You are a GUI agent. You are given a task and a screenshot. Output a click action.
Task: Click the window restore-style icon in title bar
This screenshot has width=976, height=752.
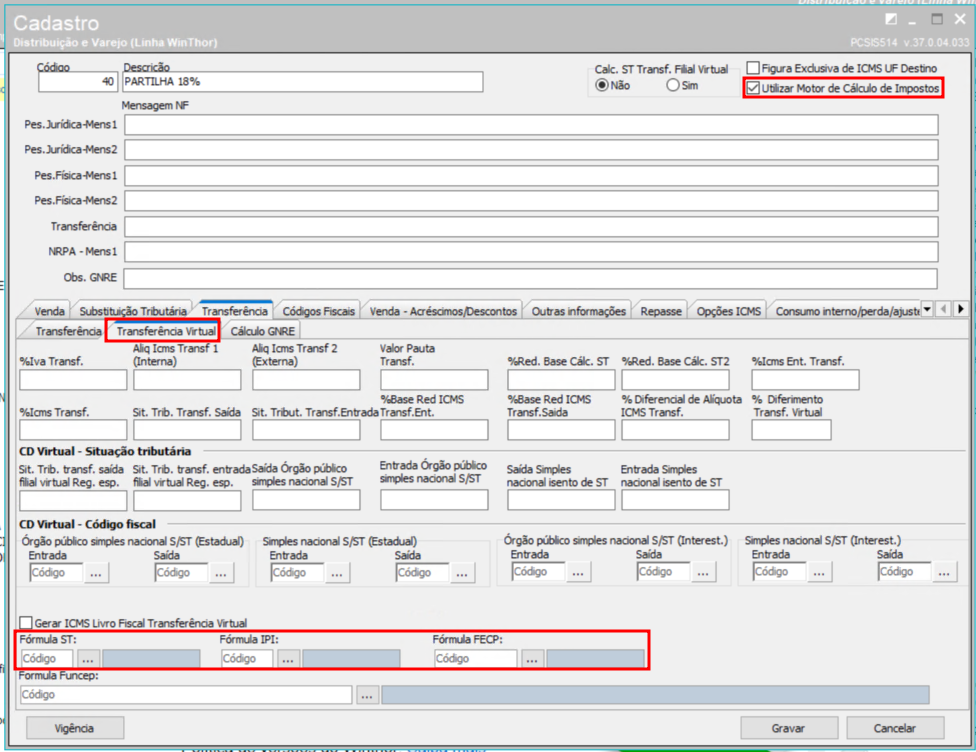(891, 19)
